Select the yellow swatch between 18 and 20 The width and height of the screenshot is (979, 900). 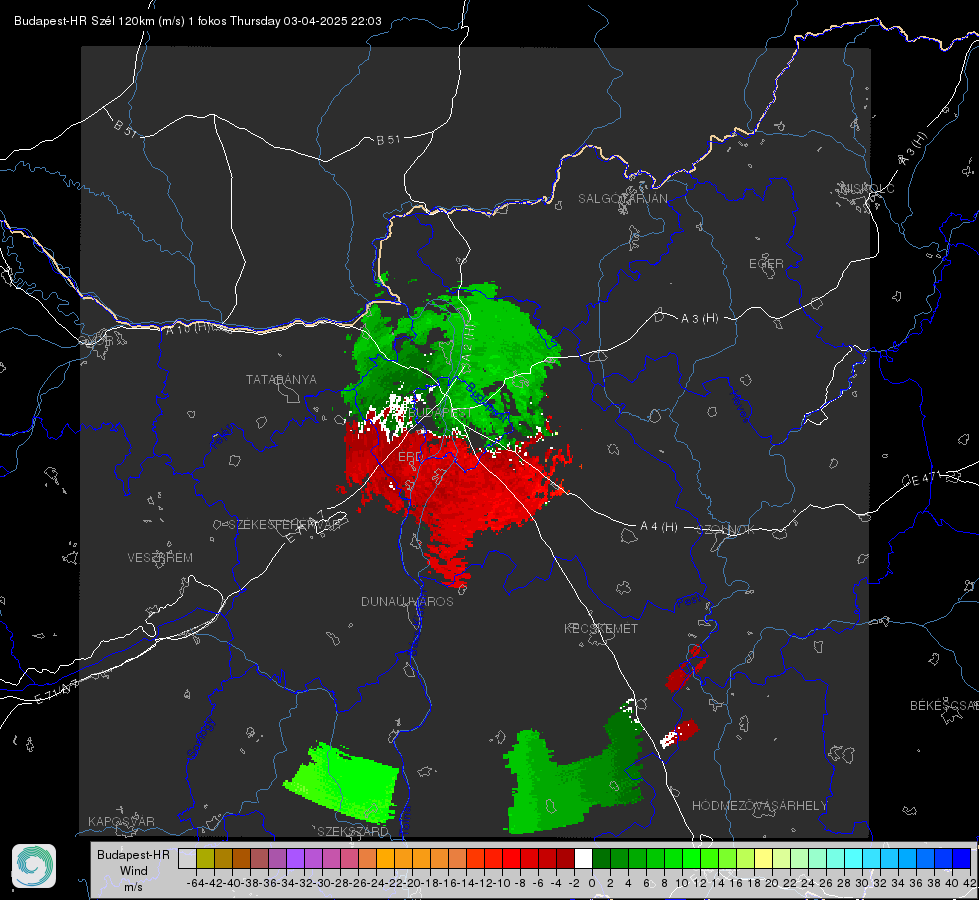(763, 859)
